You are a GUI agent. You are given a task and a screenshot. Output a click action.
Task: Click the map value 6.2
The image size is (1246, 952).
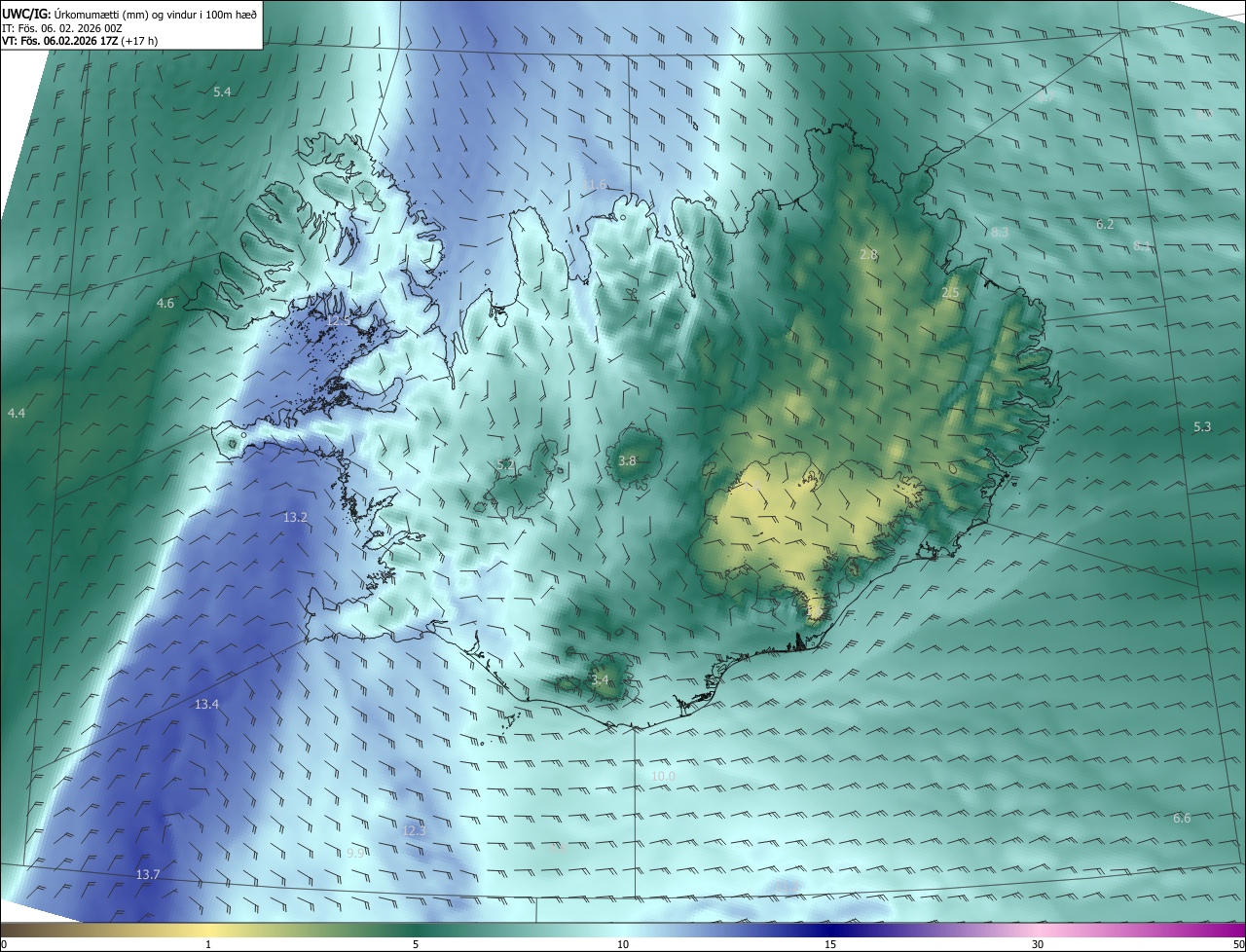point(1105,225)
